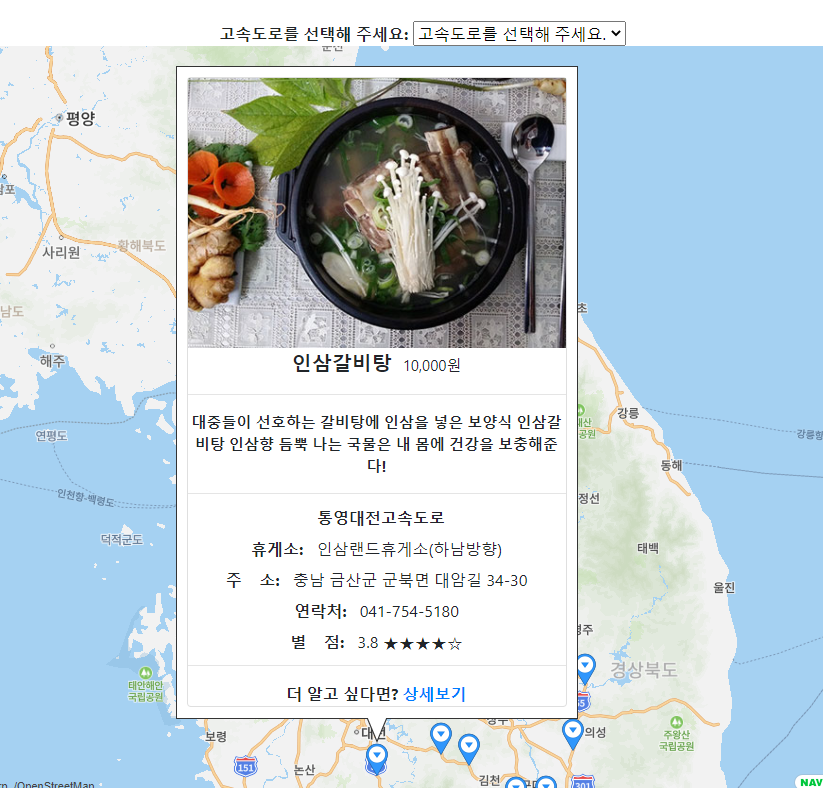Click the NAVER logo at map corner
The width and height of the screenshot is (823, 788).
(x=810, y=782)
